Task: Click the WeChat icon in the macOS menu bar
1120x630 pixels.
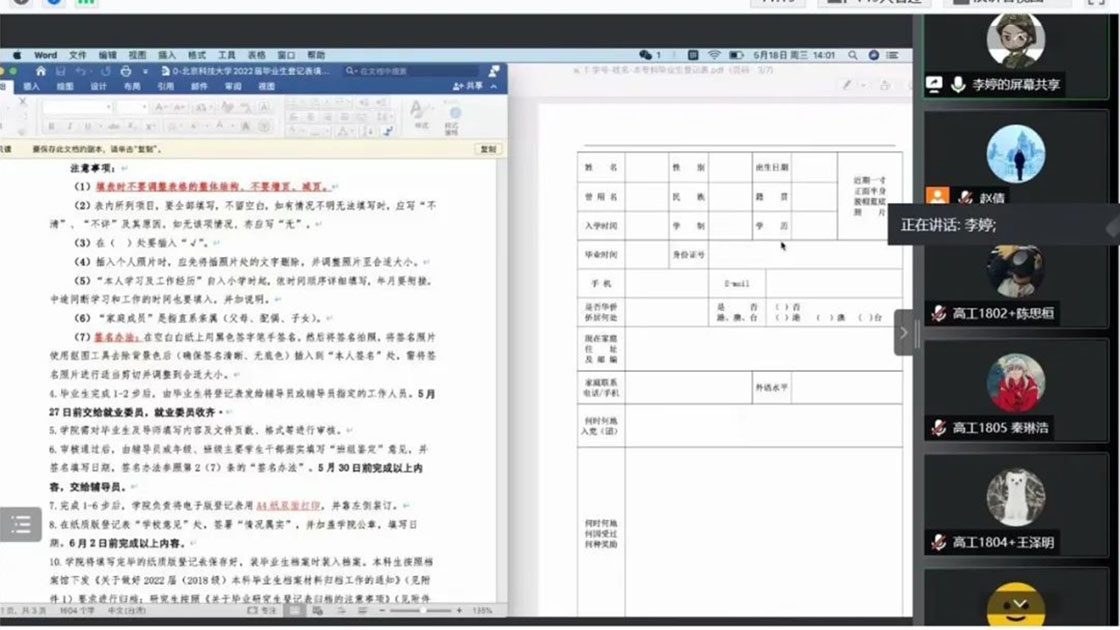Action: click(646, 55)
